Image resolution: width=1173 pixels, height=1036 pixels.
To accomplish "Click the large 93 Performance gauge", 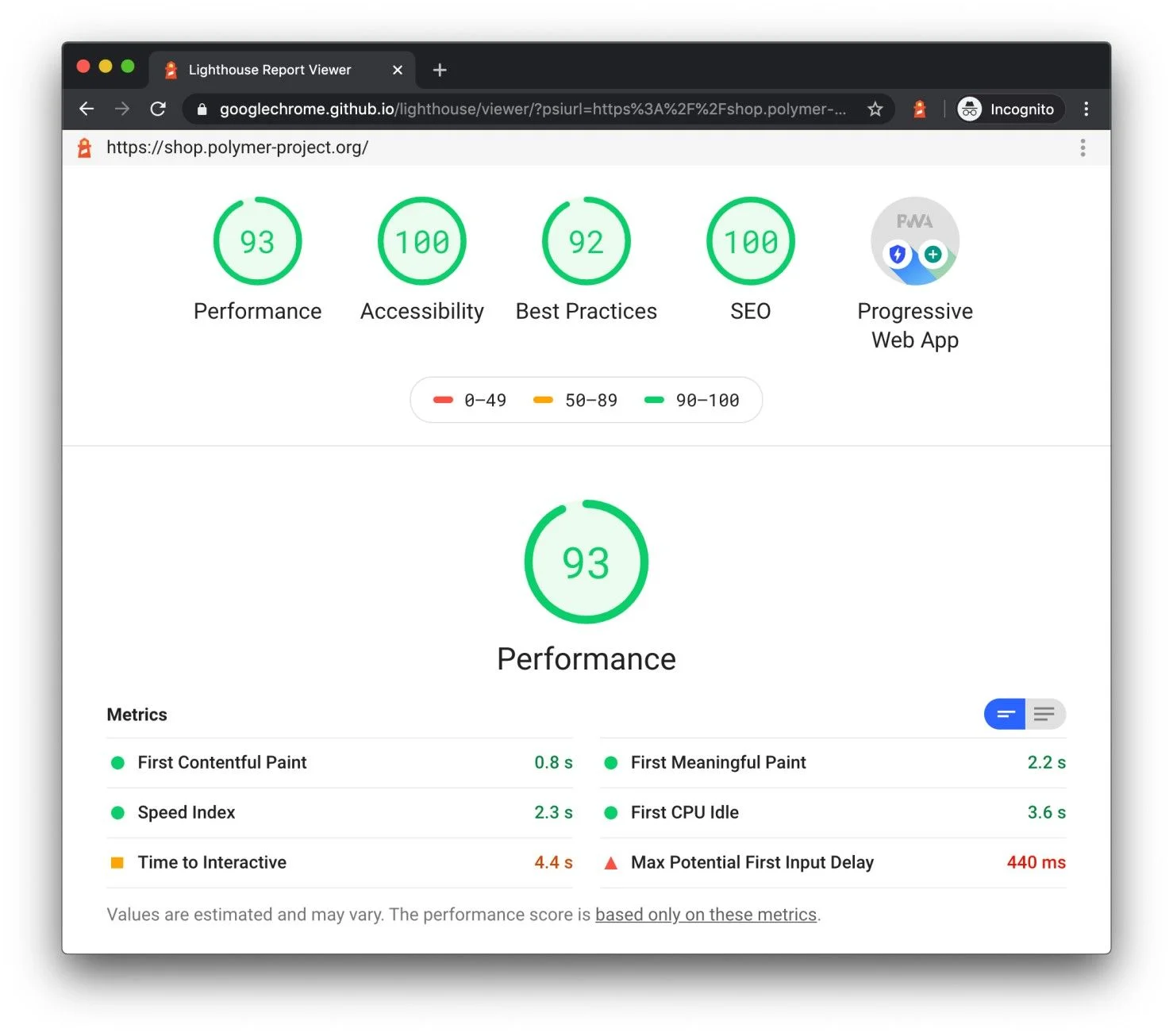I will [586, 562].
